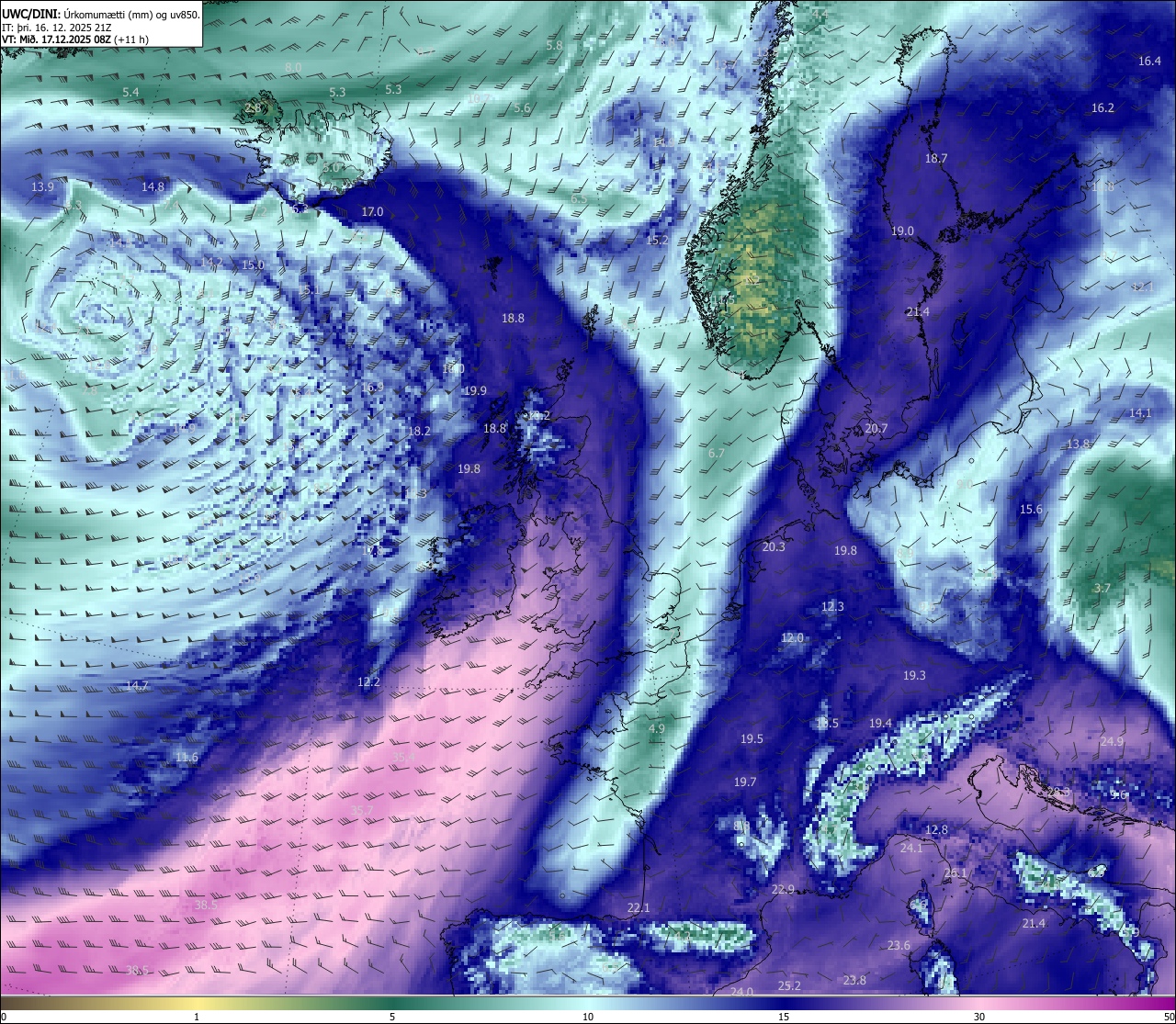Select the 5.4 value label
This screenshot has width=1176, height=1024.
(130, 92)
